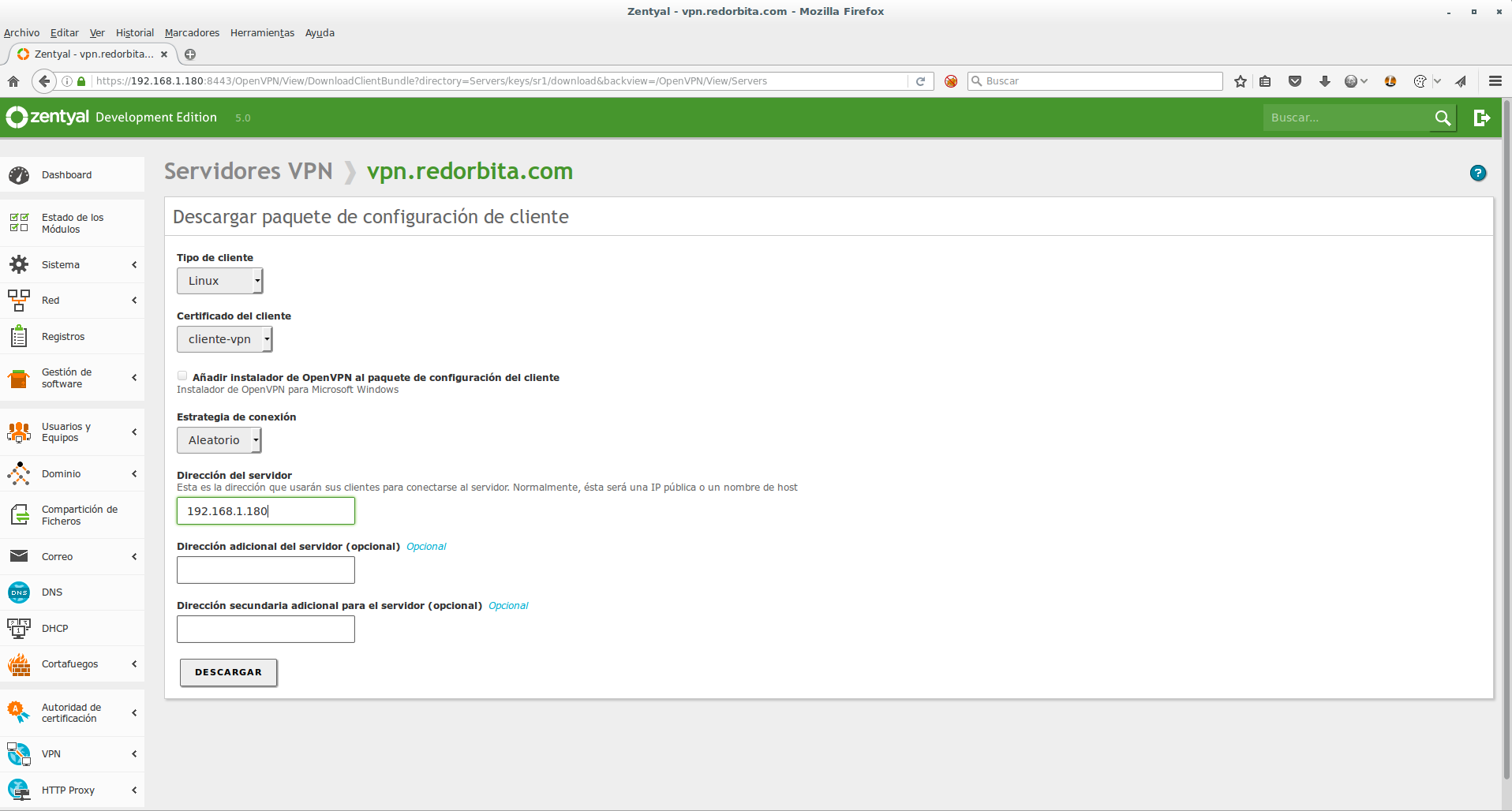1512x811 pixels.
Task: Click the Firefox downloads arrow icon
Action: [1324, 81]
